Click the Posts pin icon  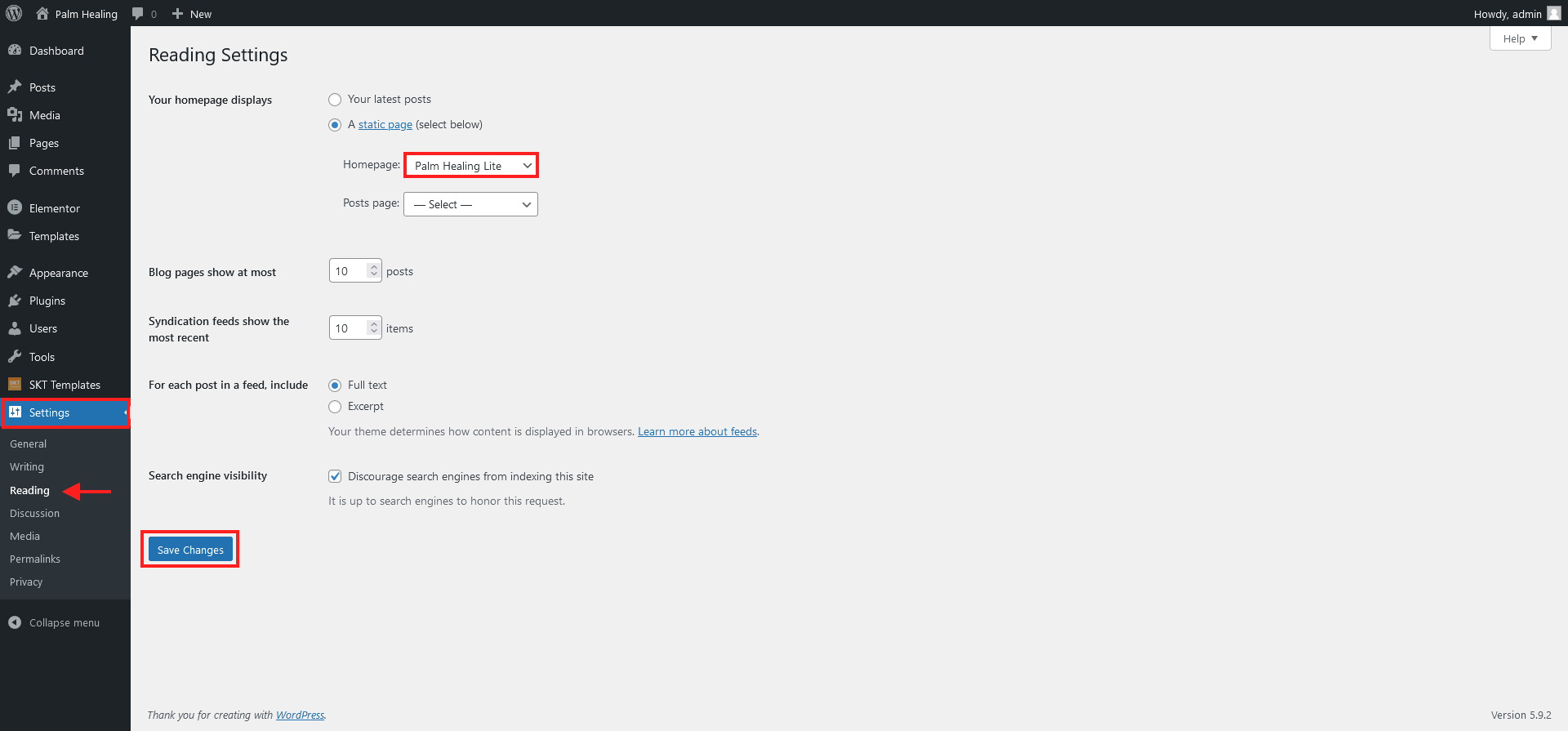15,87
